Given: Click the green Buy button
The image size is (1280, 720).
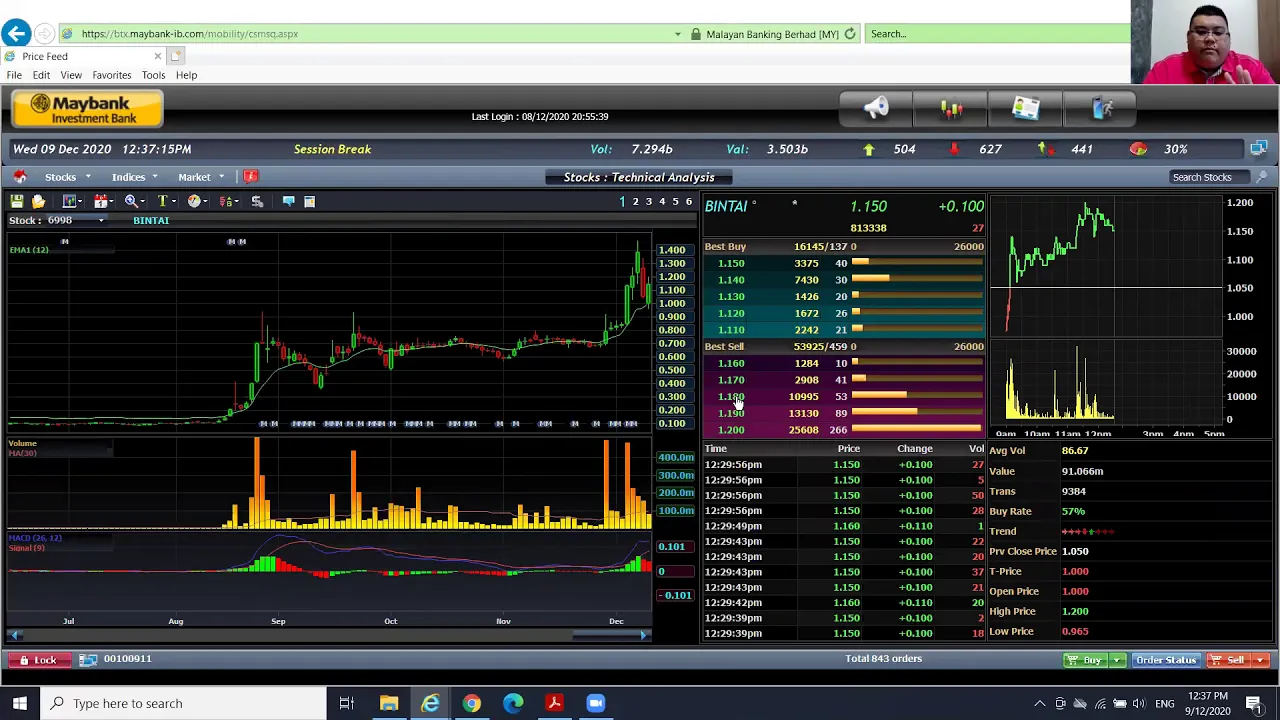Looking at the screenshot, I should [1085, 660].
